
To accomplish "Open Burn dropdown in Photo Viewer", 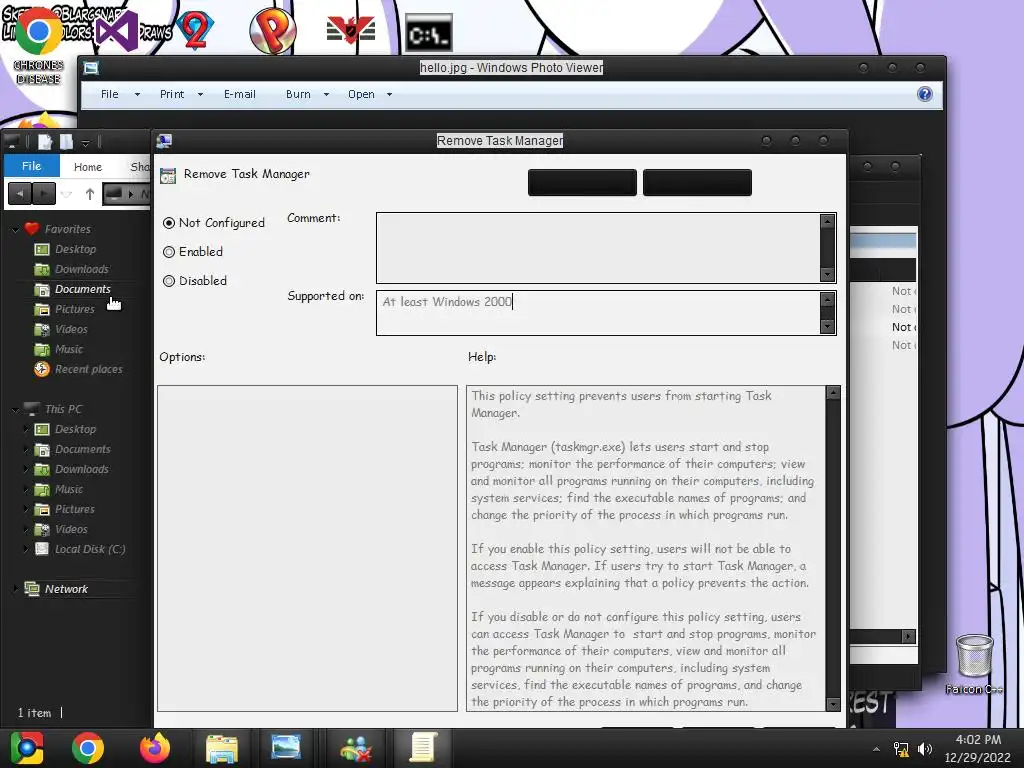I will point(326,95).
